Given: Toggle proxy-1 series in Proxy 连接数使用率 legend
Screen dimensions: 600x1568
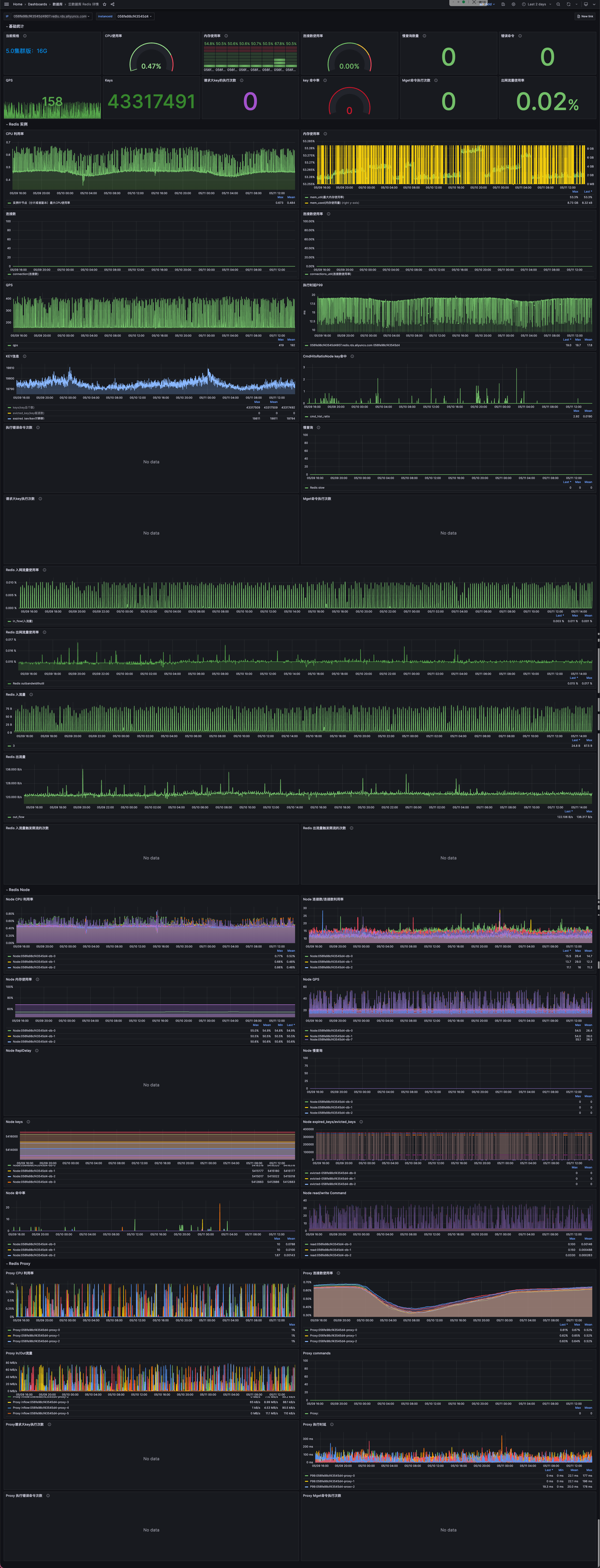Looking at the screenshot, I should coord(333,1335).
